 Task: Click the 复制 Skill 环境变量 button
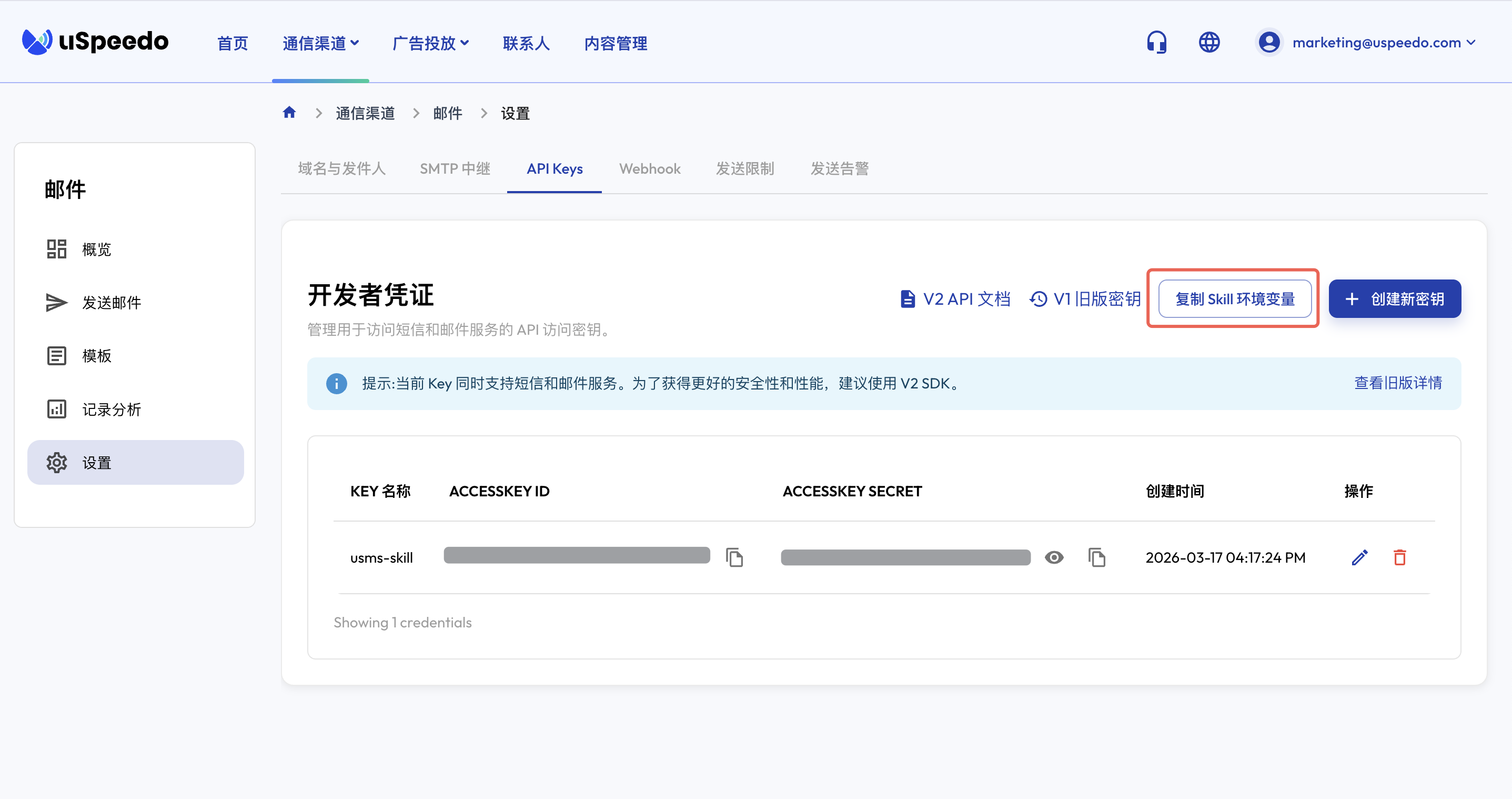(x=1234, y=299)
